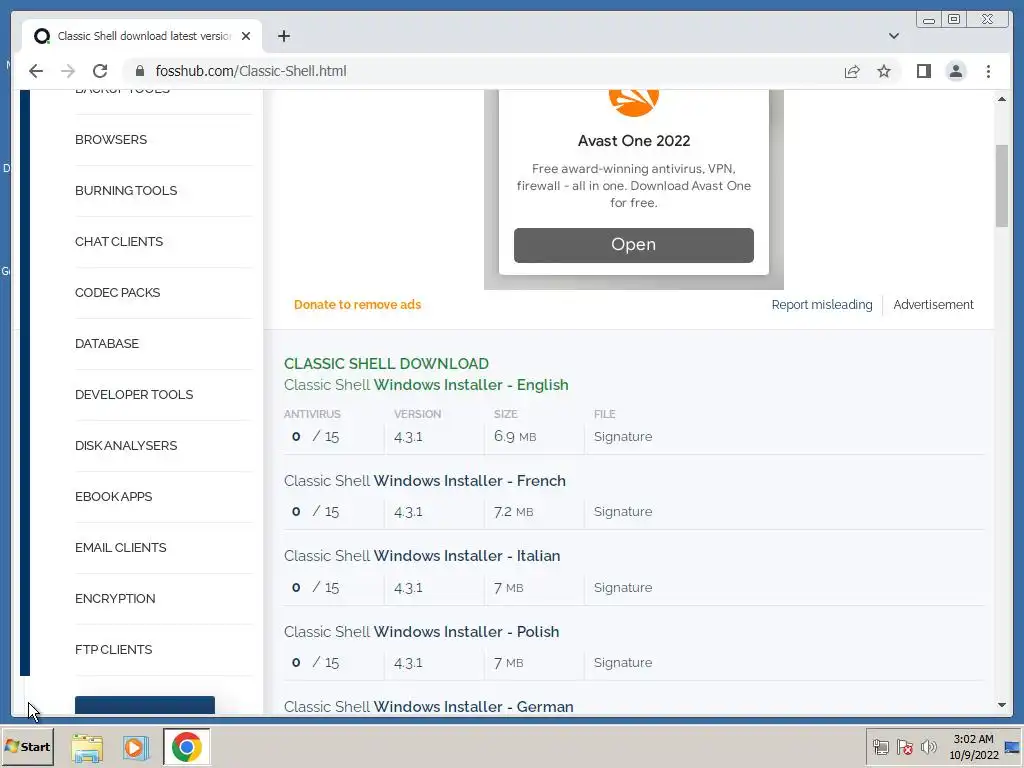Click the vertical scrollbar thumb

[x=1002, y=185]
